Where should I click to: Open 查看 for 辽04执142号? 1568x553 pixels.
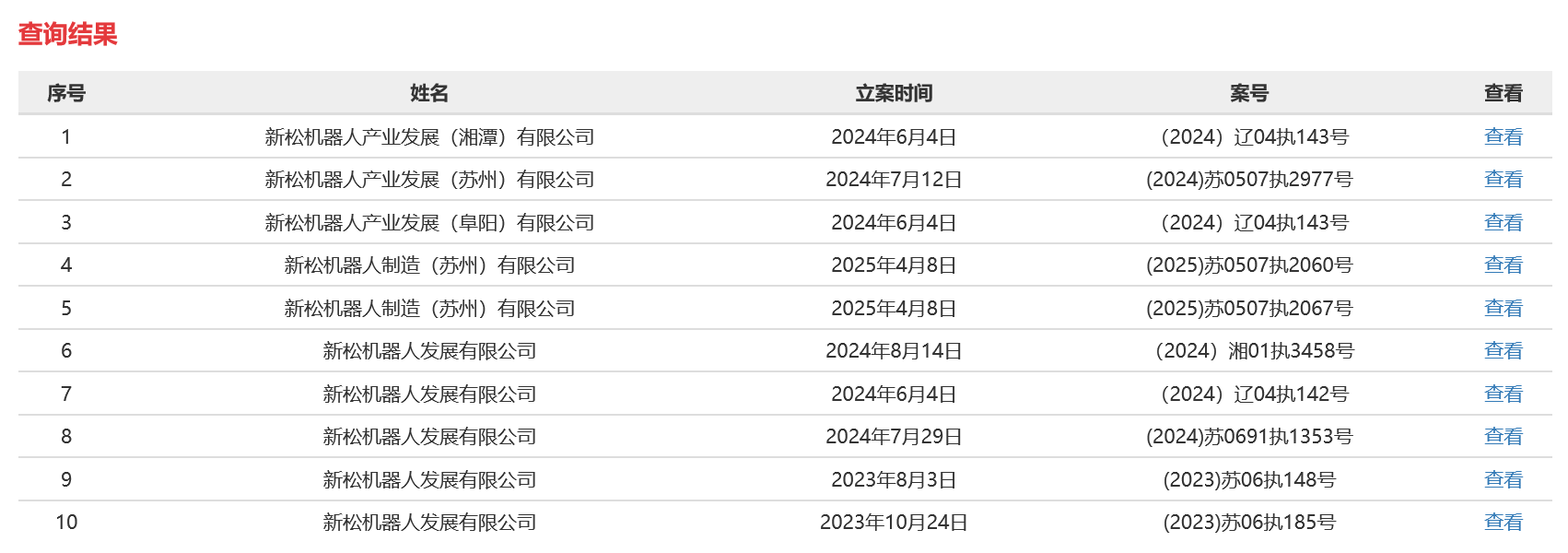coord(1503,394)
